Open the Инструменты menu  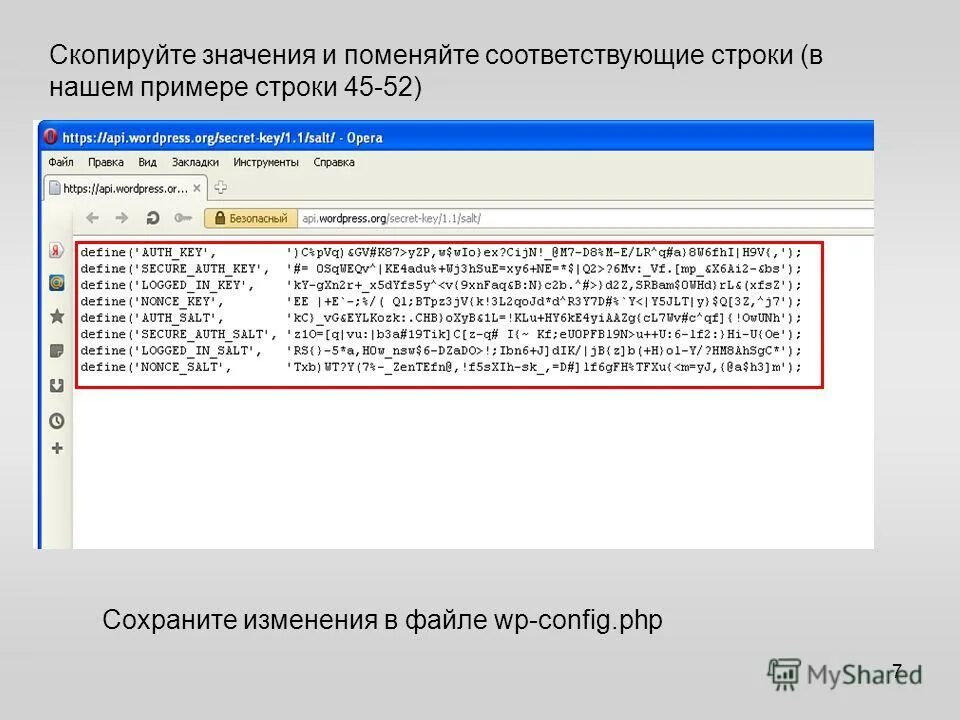(266, 161)
